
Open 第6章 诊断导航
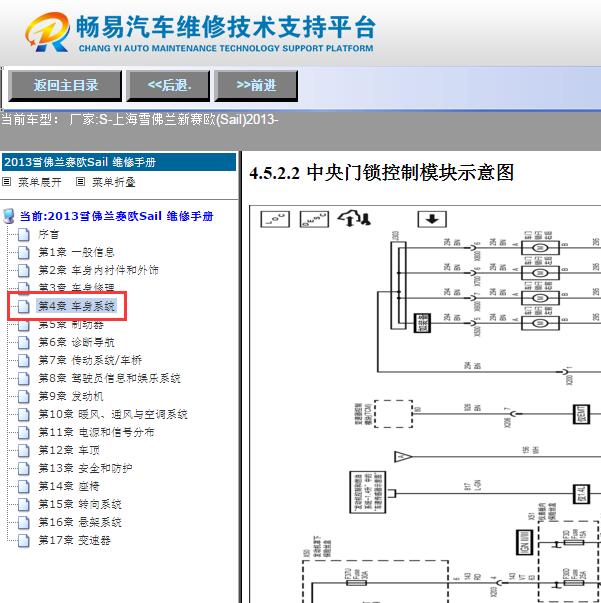point(76,342)
